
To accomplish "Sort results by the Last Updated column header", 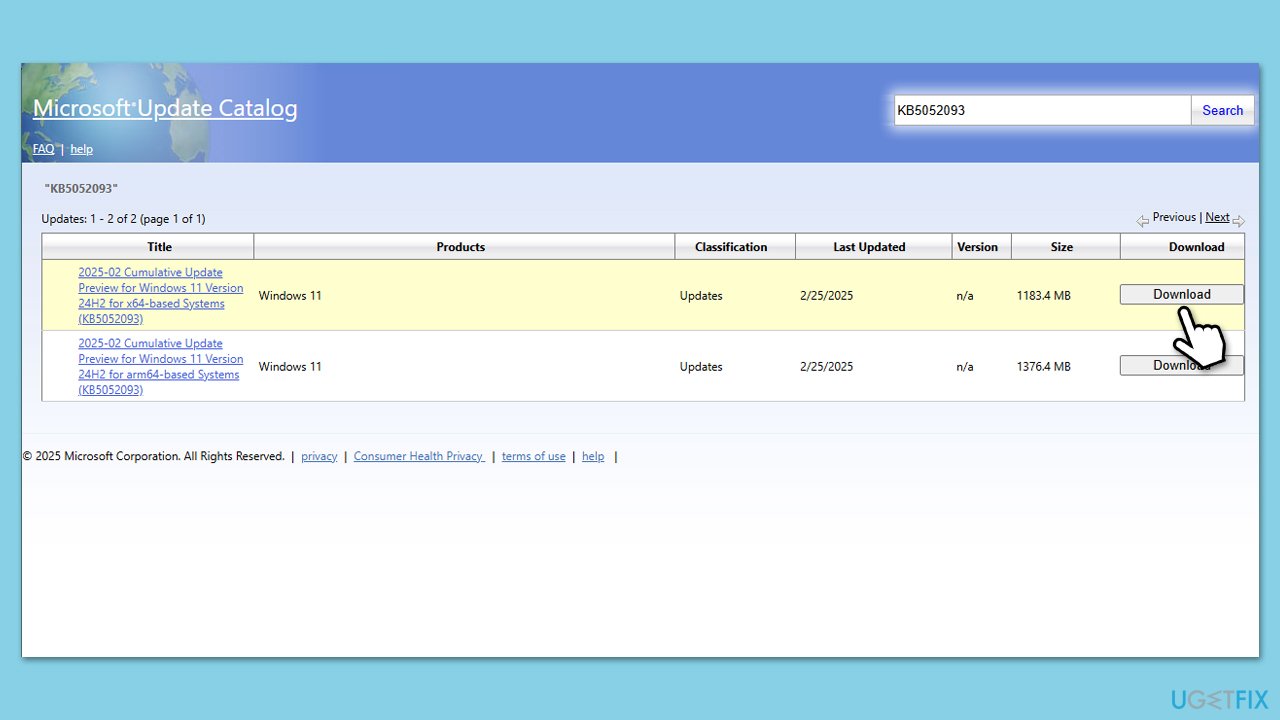I will click(869, 246).
